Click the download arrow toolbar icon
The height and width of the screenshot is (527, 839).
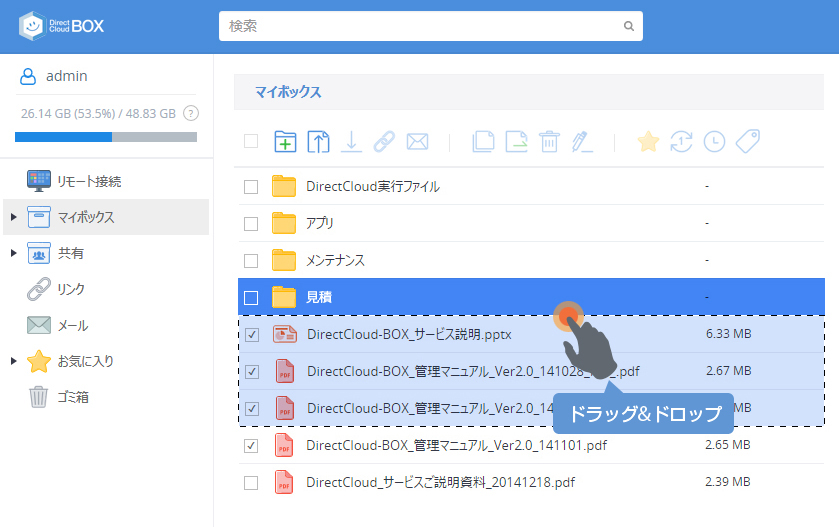(x=351, y=142)
